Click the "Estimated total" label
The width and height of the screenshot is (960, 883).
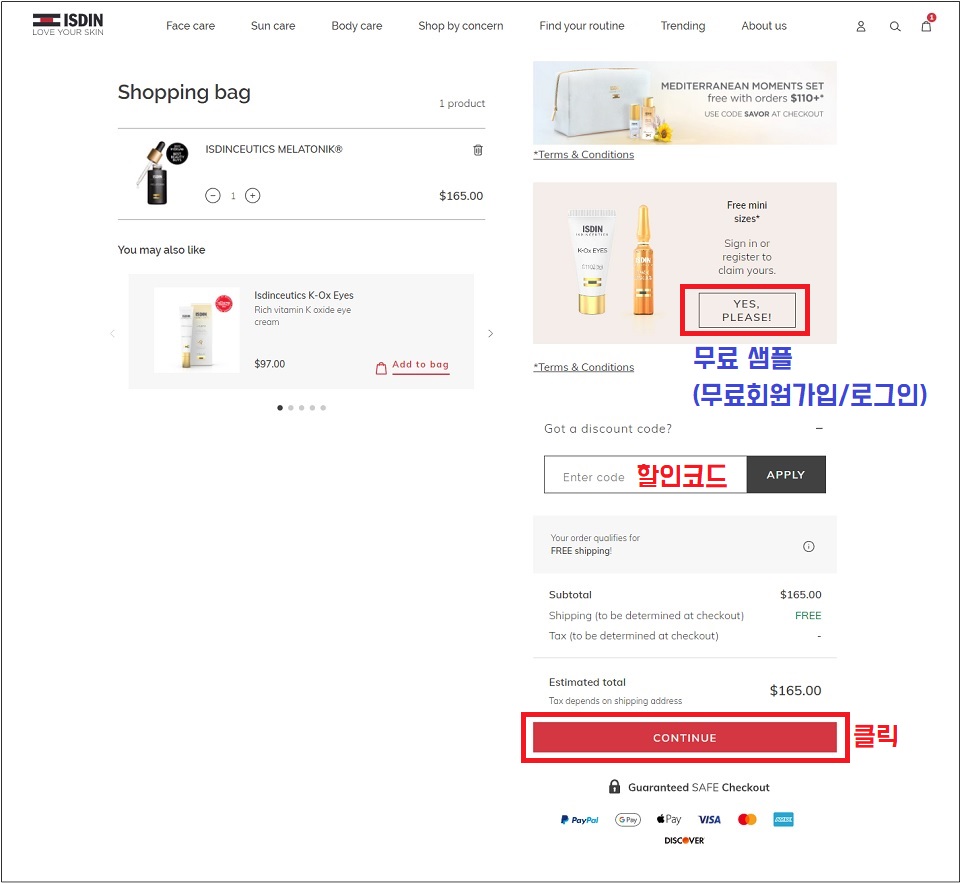tap(587, 682)
